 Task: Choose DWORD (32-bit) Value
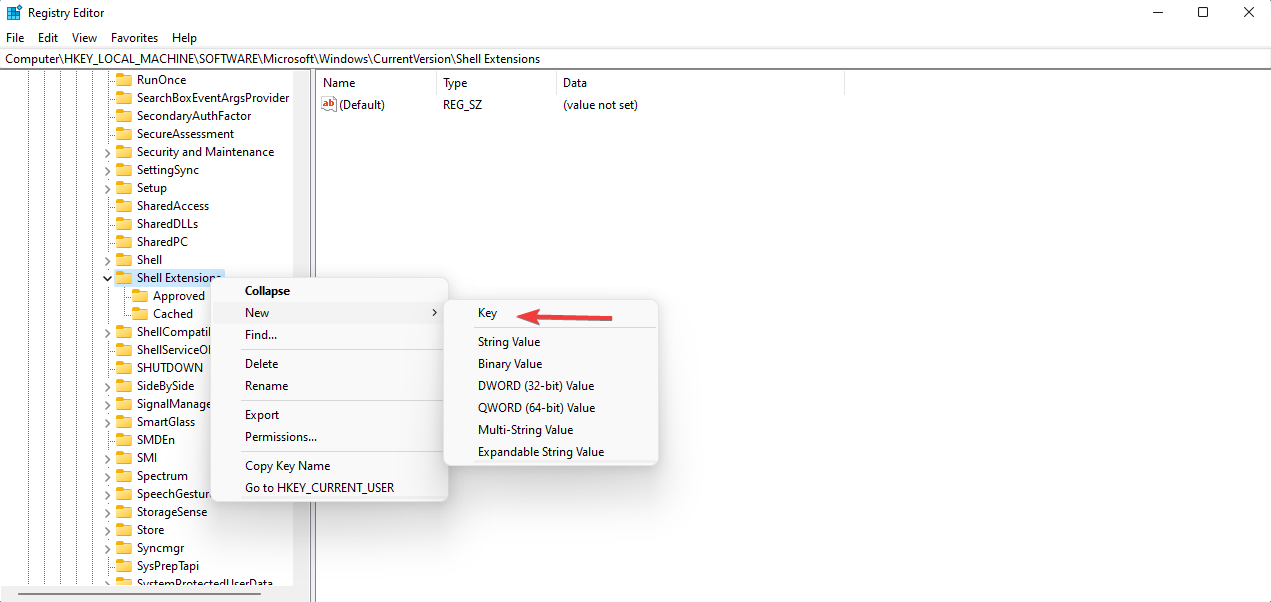click(551, 386)
